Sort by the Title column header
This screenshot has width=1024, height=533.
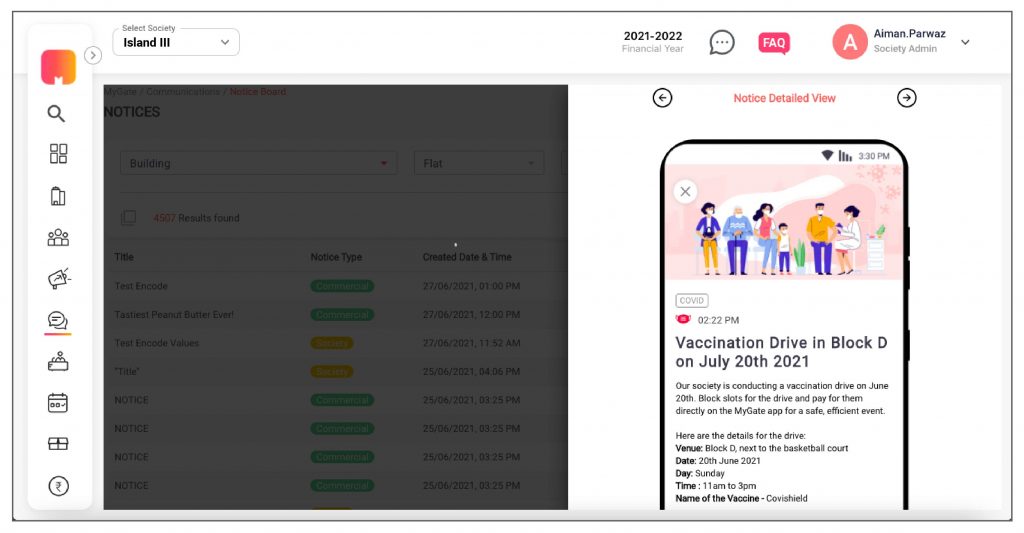pyautogui.click(x=124, y=257)
